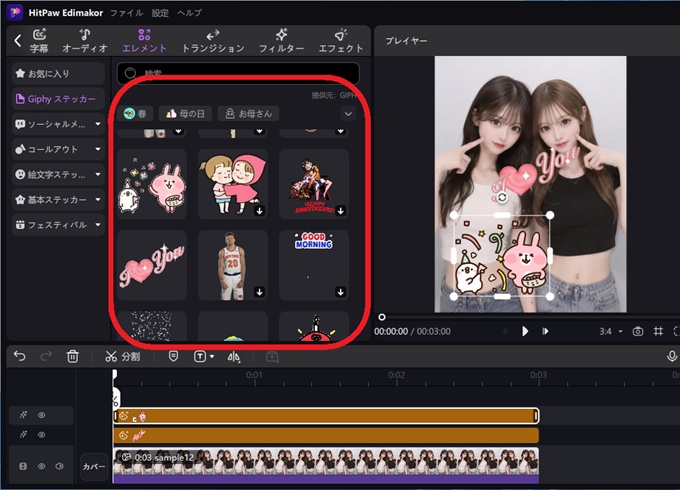Select the Good Morning sticker thumbnail
The image size is (680, 490).
[314, 265]
